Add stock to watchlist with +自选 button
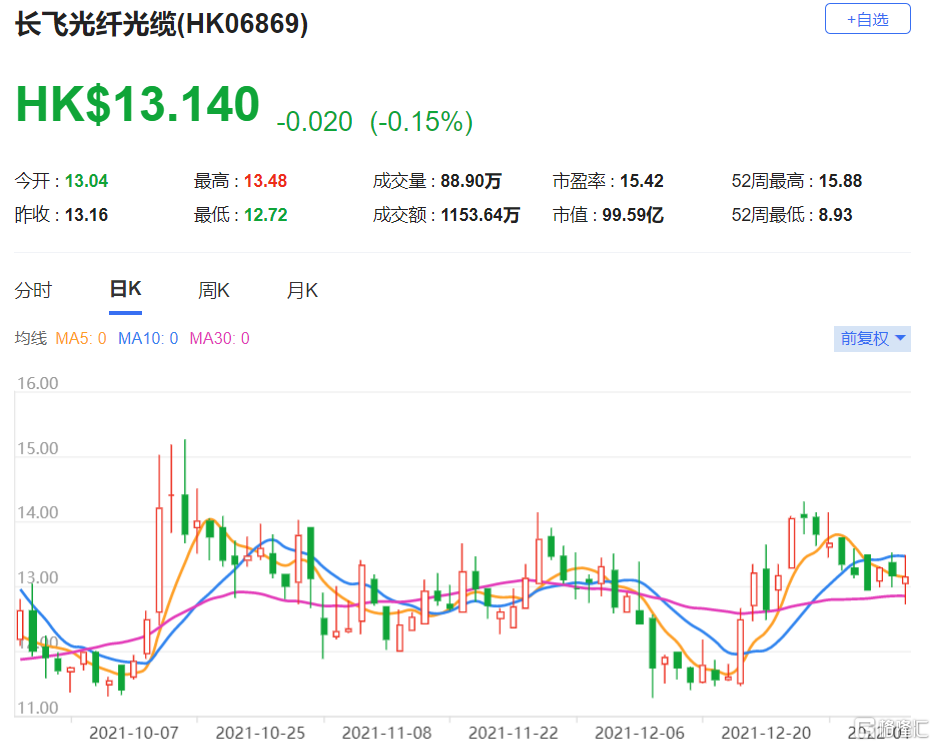The height and width of the screenshot is (746, 935). point(867,19)
